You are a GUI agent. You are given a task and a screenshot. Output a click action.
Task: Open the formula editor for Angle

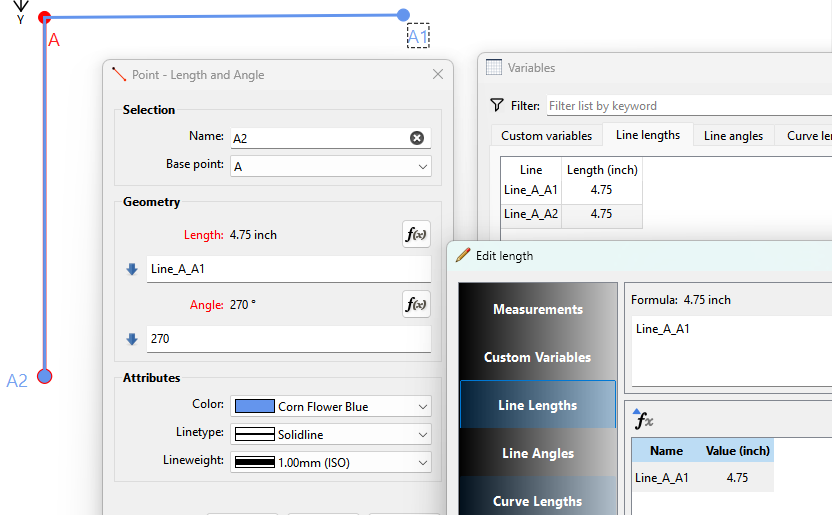(x=416, y=305)
